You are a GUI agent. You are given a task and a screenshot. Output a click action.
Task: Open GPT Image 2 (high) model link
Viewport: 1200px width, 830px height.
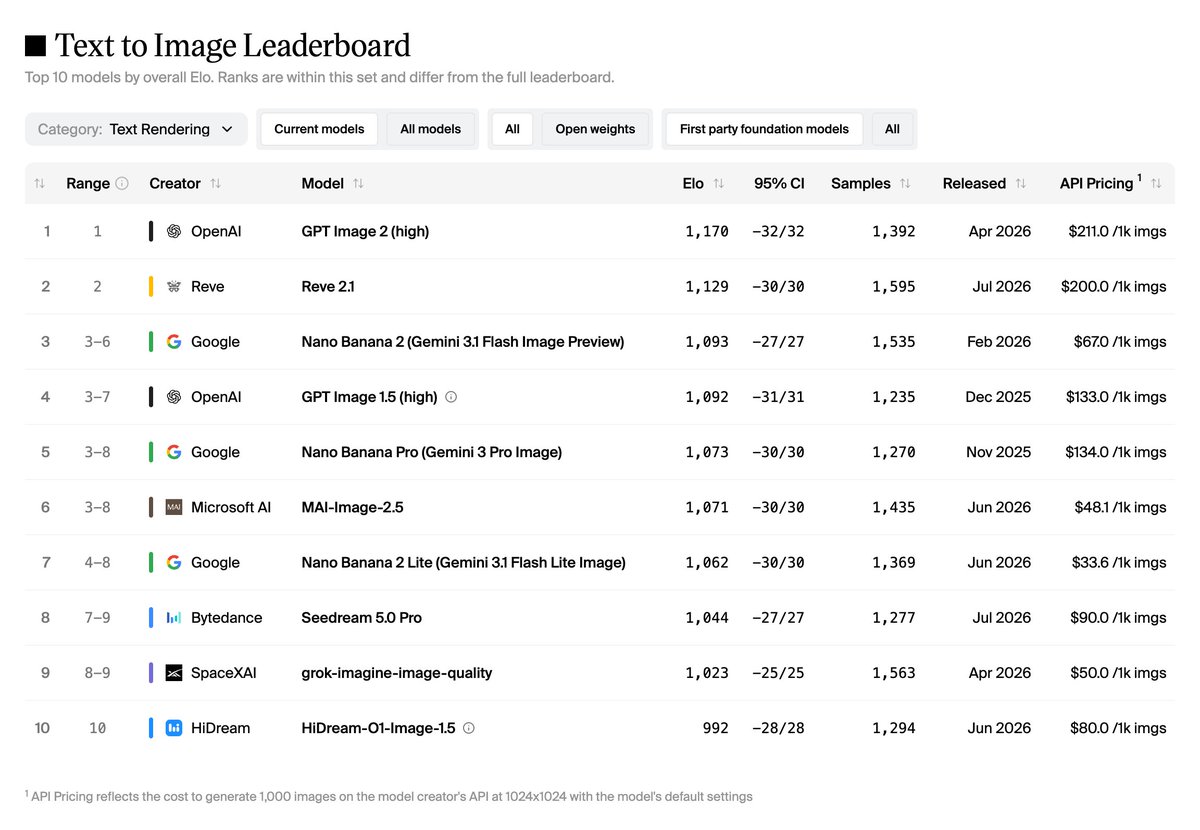[365, 231]
